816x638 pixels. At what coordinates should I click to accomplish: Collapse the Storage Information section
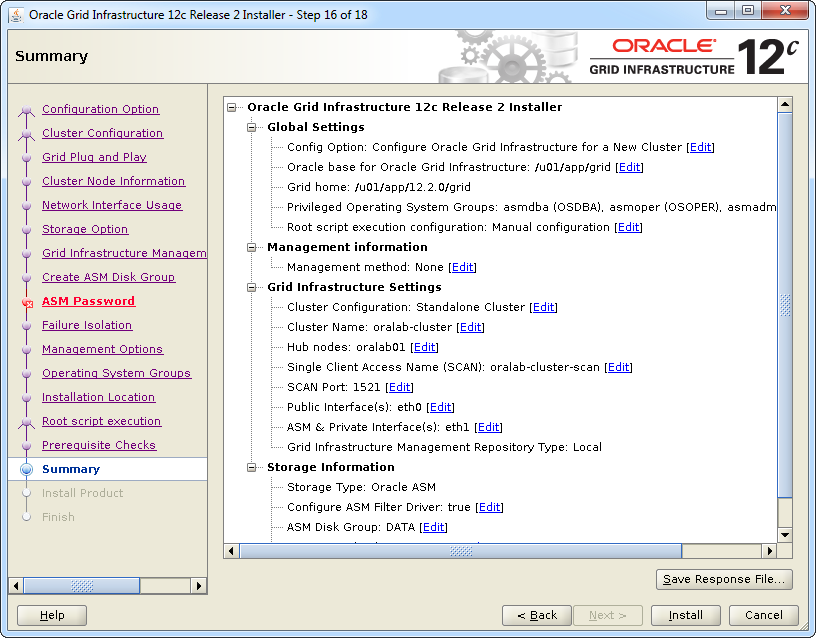(x=252, y=467)
